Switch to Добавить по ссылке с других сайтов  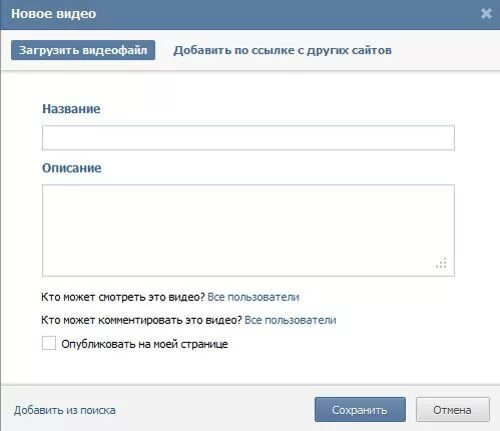[282, 50]
